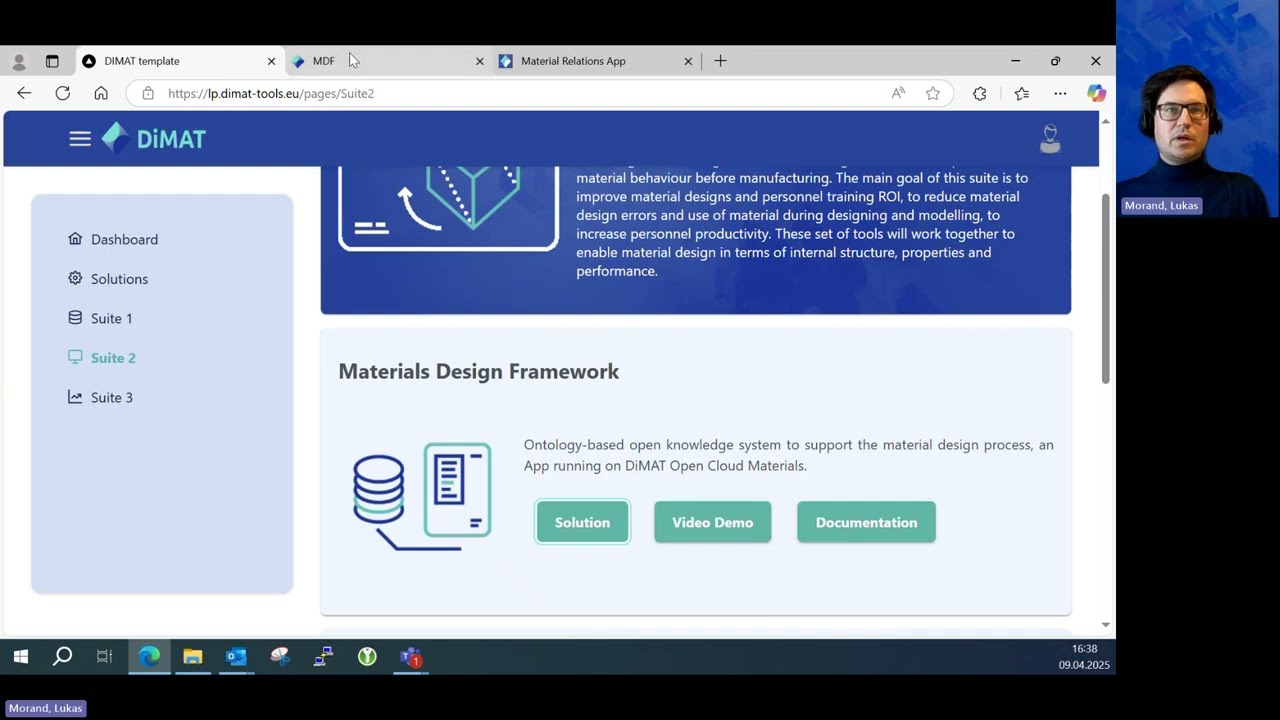Go to Dashboard in sidebar

(x=113, y=239)
